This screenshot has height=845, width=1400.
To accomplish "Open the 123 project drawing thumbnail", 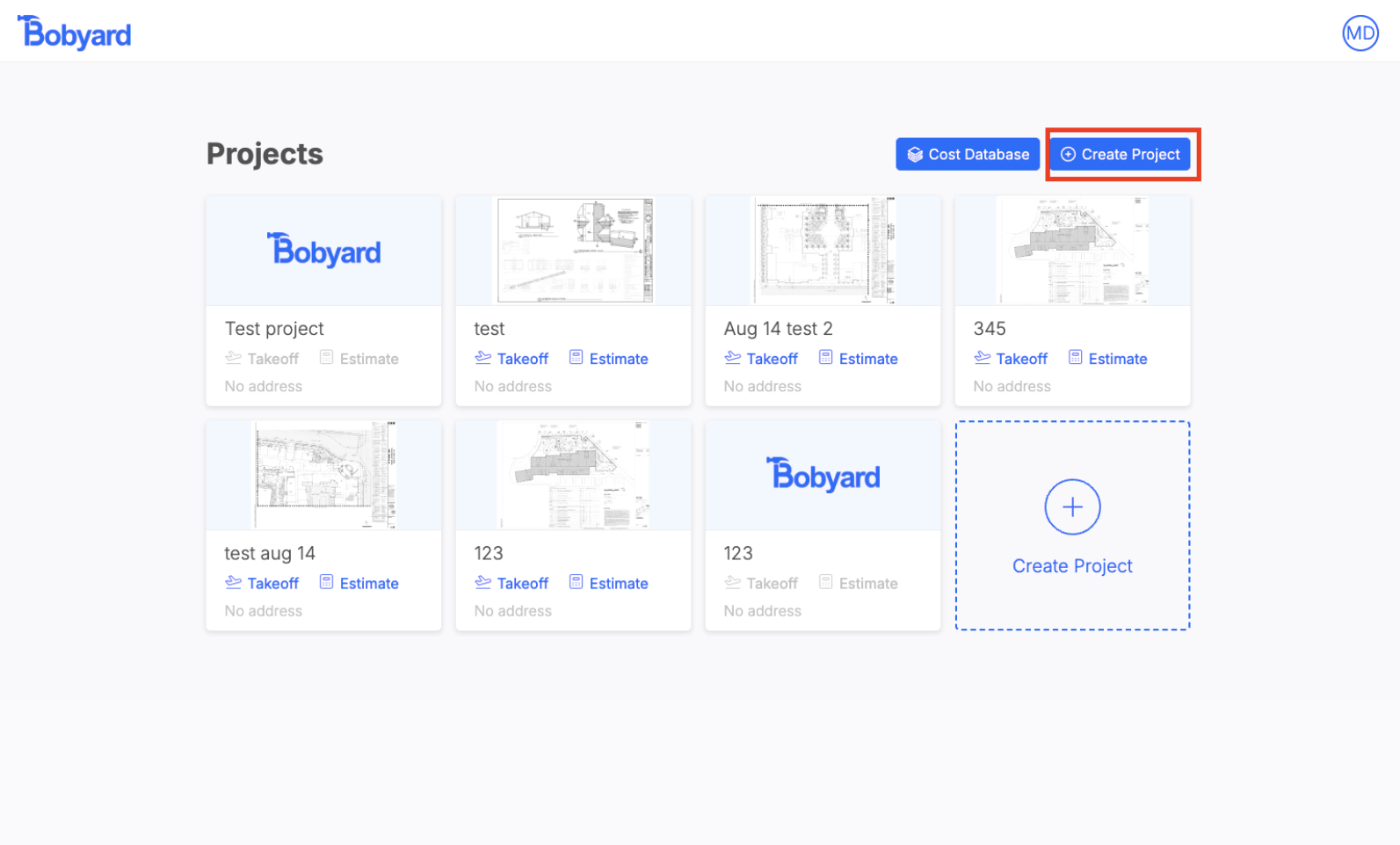I will point(573,475).
